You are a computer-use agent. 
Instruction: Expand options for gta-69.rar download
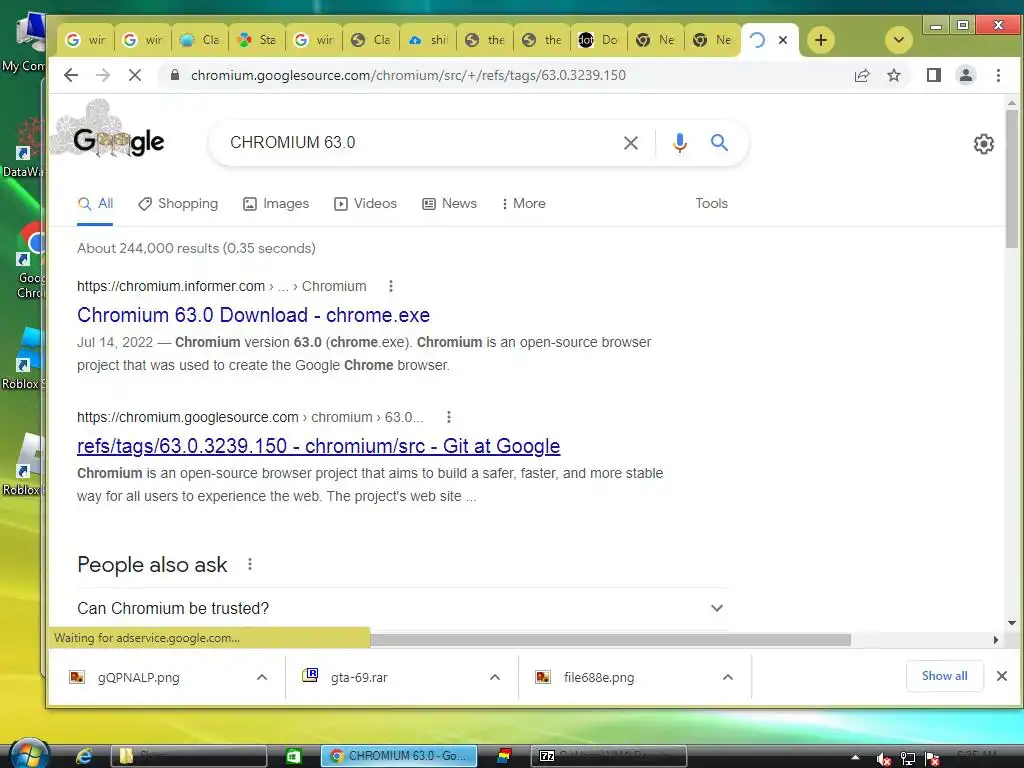tap(495, 677)
